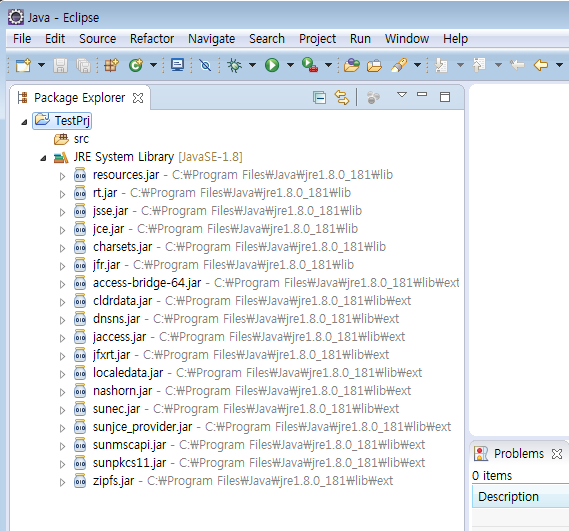Click the Focus on Active Task icon
The image size is (569, 531).
(373, 98)
